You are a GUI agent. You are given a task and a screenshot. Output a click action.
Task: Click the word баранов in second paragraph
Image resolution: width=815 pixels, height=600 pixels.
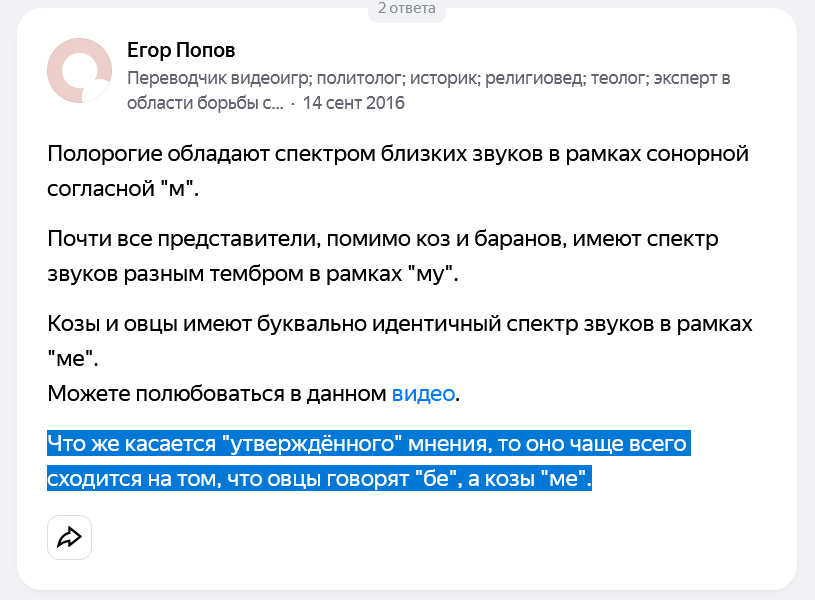click(520, 239)
